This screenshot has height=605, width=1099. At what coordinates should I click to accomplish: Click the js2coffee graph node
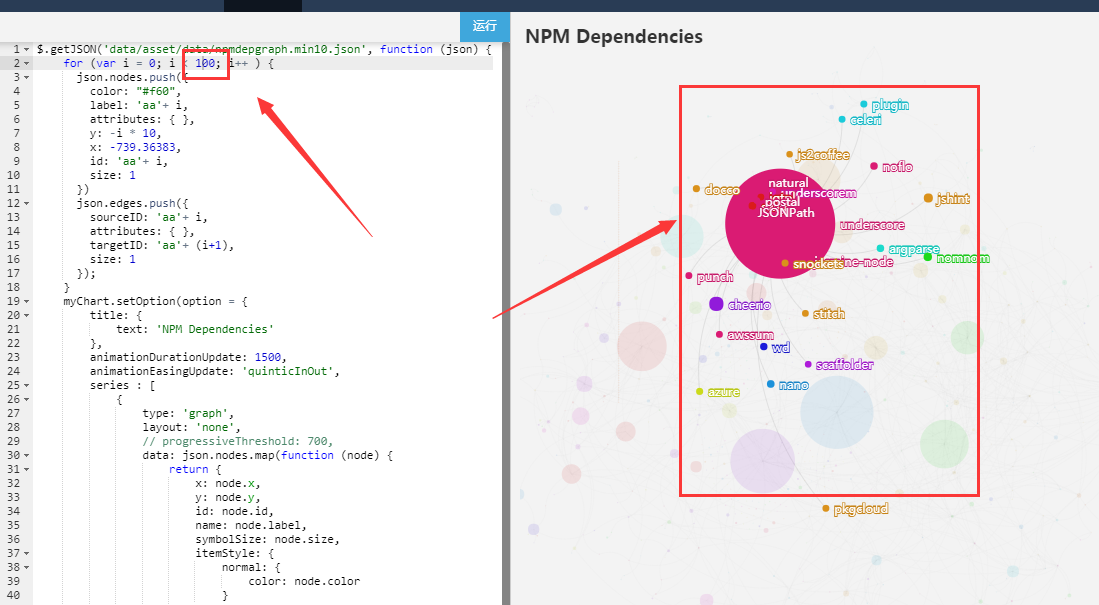click(789, 154)
